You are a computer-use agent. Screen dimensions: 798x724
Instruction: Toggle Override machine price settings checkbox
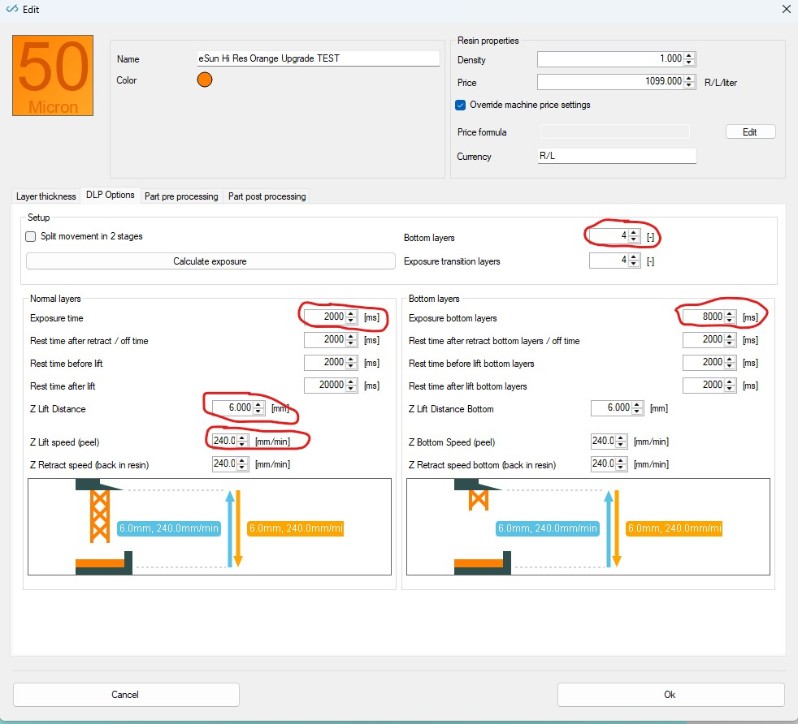click(461, 105)
